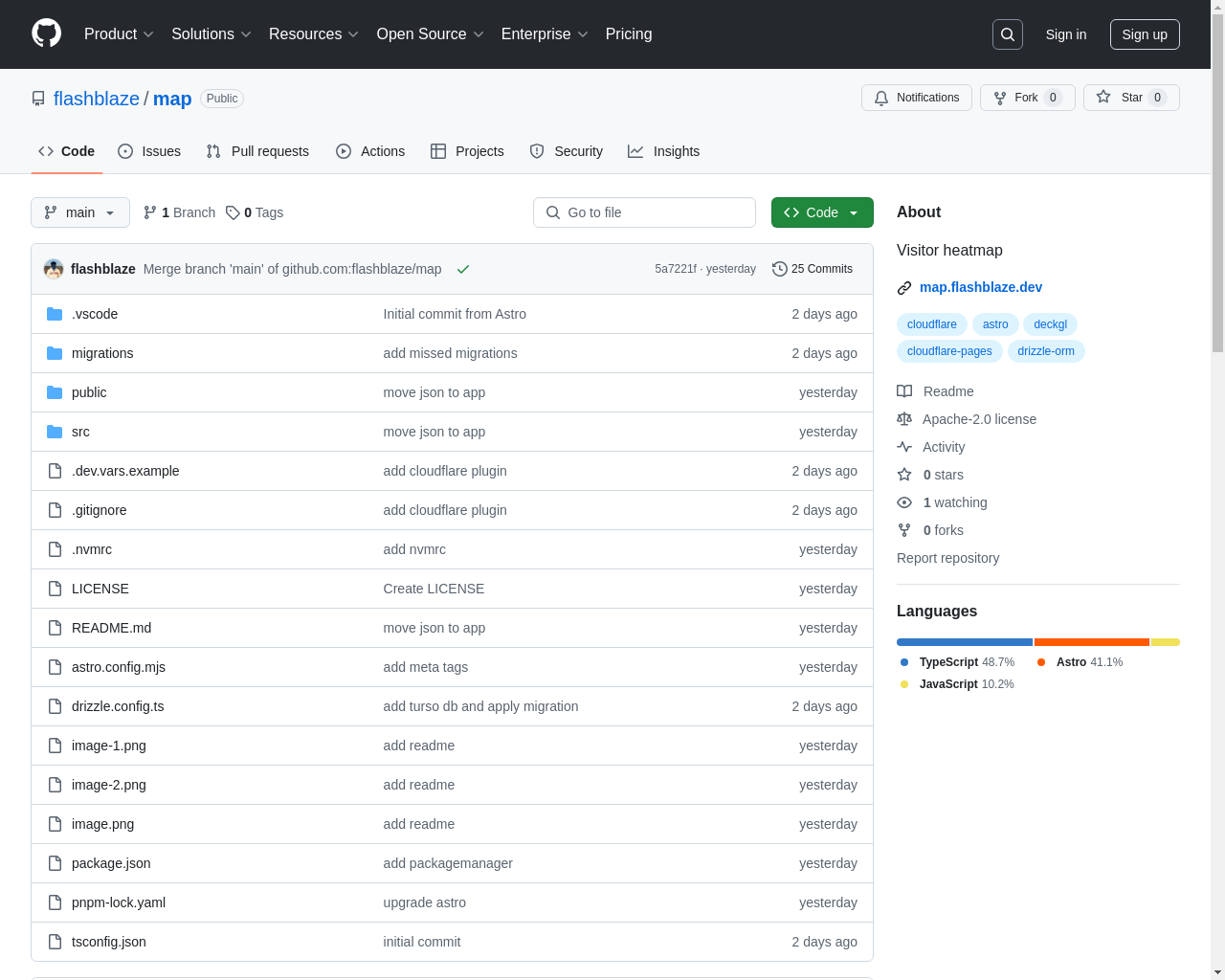Click the GitHub logo icon
The image size is (1225, 980).
[x=46, y=33]
